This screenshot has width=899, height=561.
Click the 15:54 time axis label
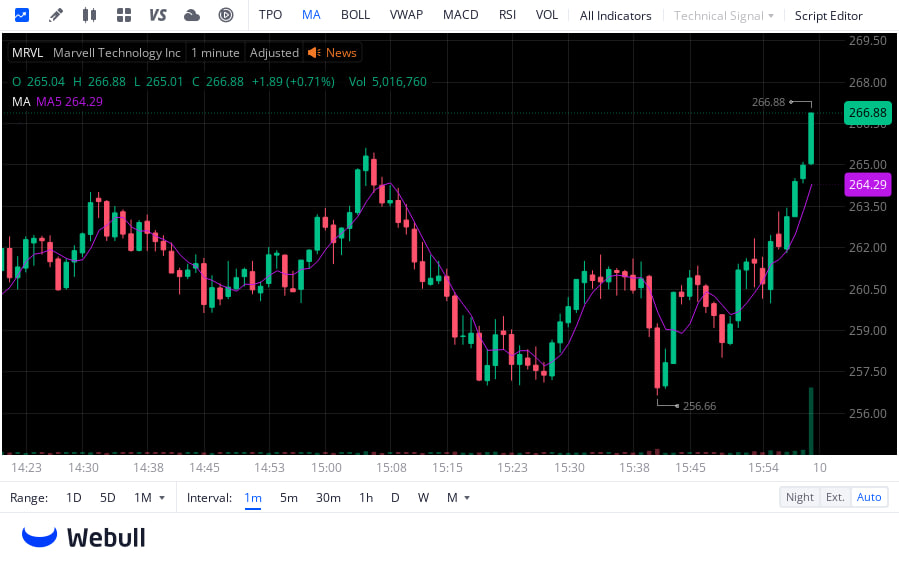[x=763, y=468]
